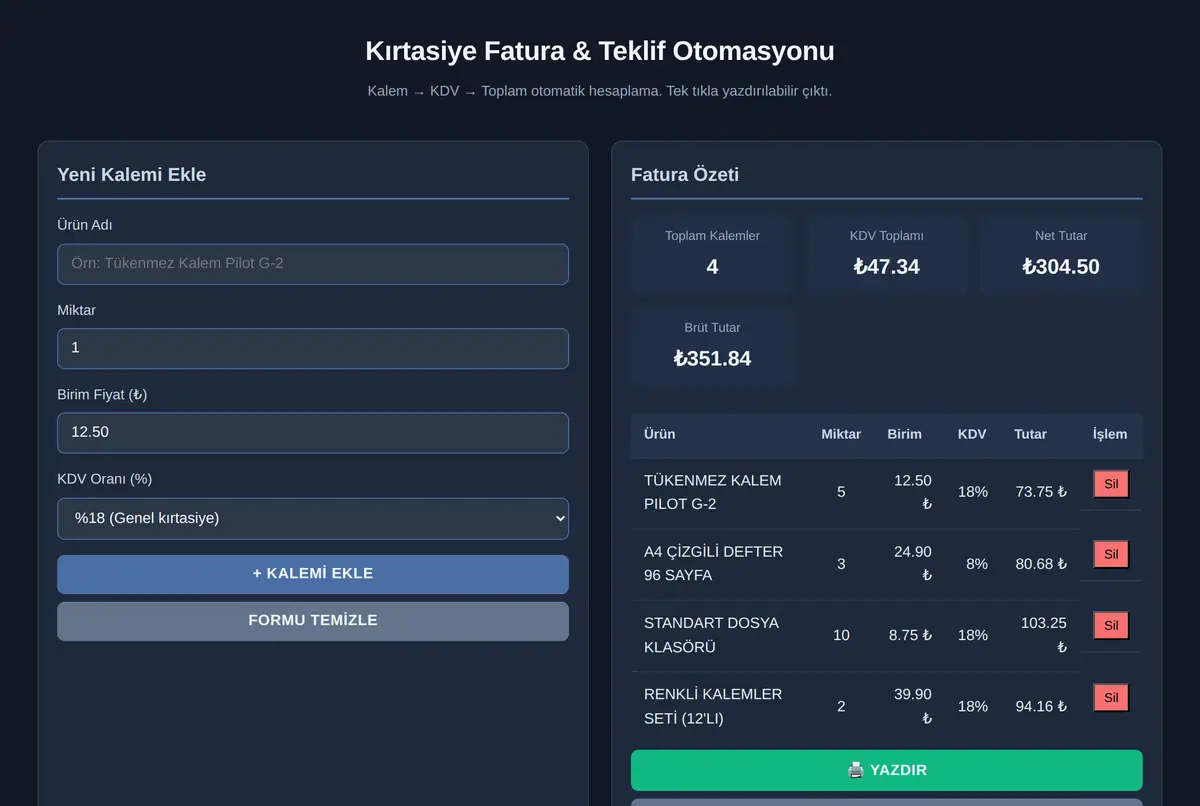Click the 39.90 ₺ unit price cell
The width and height of the screenshot is (1200, 806).
click(x=910, y=706)
